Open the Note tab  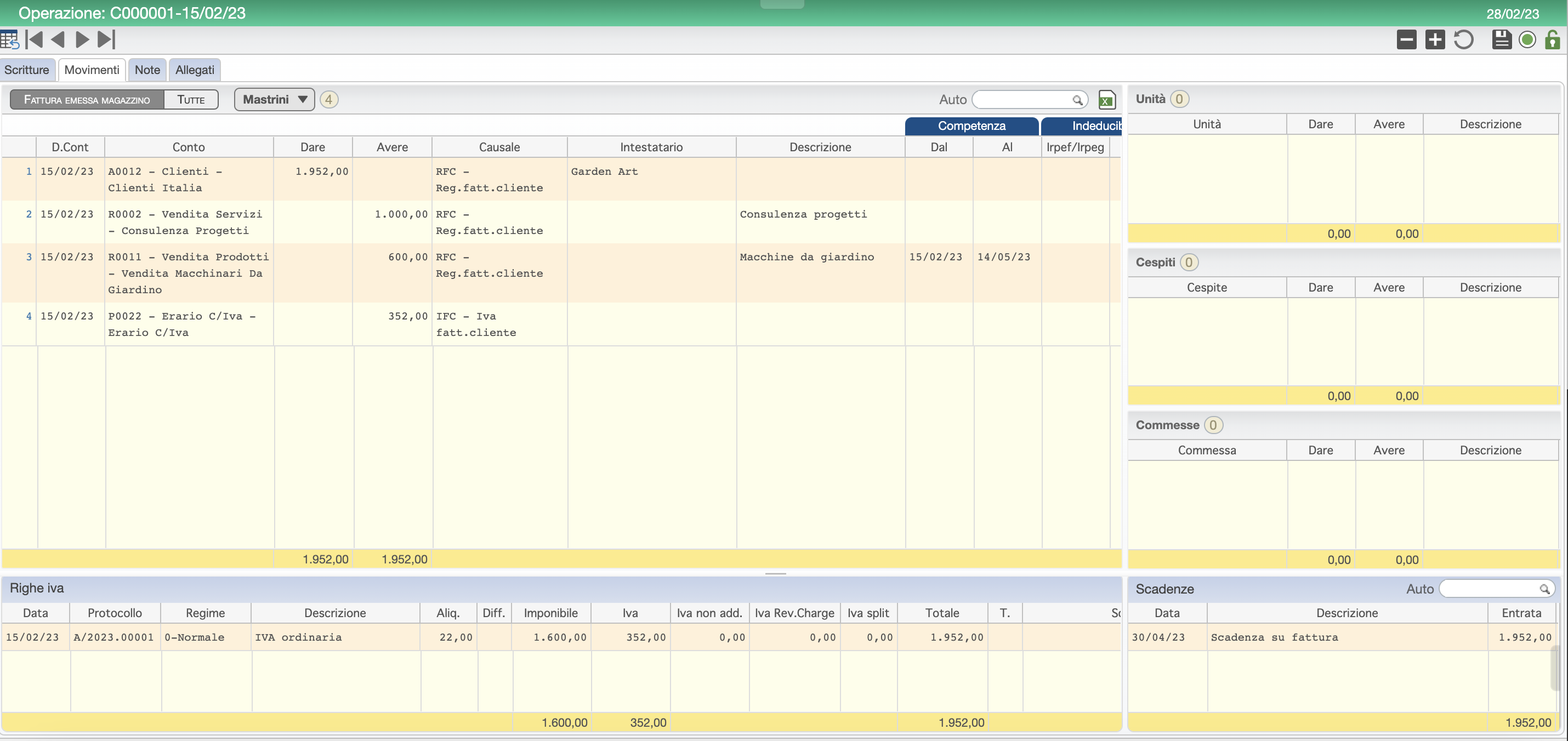pyautogui.click(x=147, y=70)
